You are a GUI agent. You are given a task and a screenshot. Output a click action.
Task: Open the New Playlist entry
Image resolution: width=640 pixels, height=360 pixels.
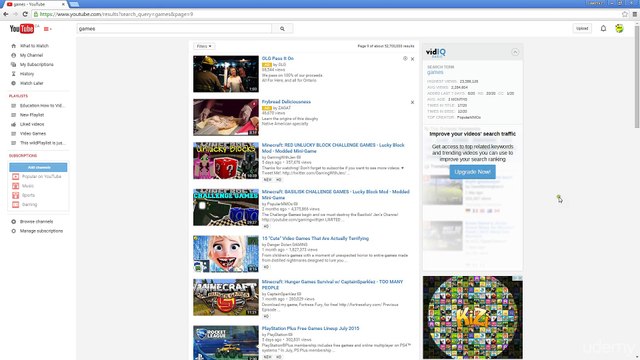[x=32, y=115]
